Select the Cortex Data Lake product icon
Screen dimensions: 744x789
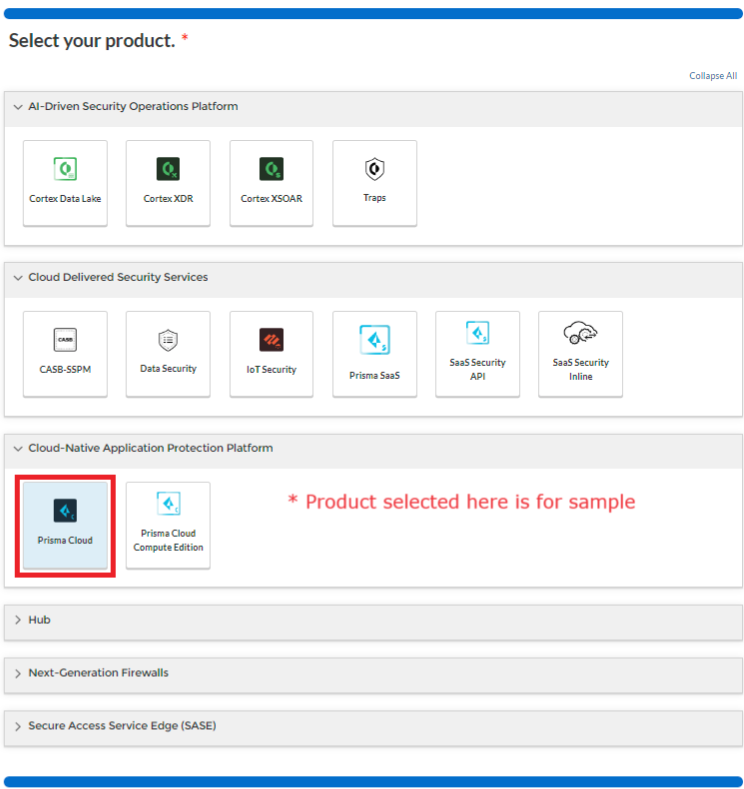65,169
